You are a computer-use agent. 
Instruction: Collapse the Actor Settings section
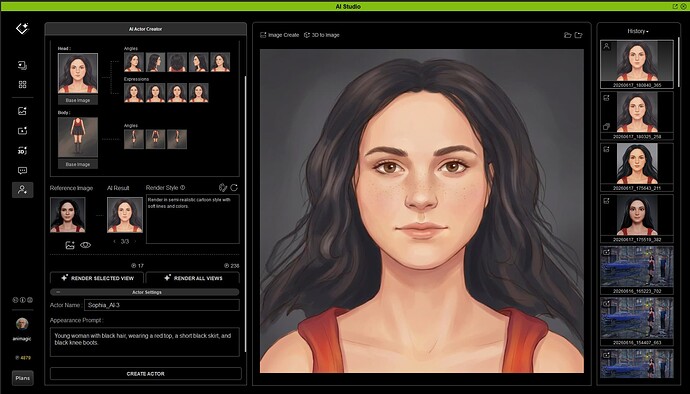pos(58,292)
